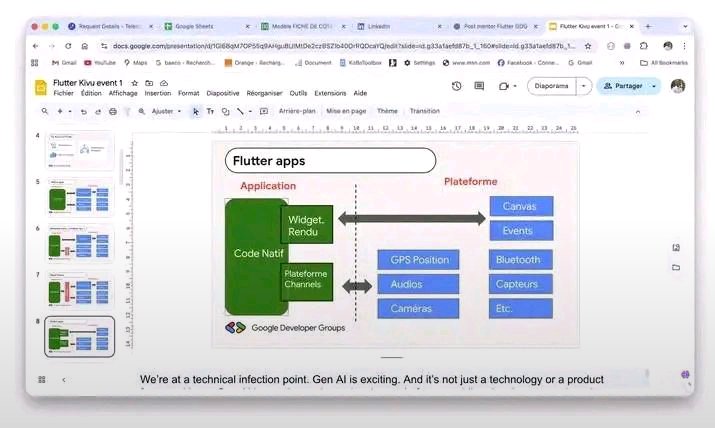Collapse the toolbar with the chevron up
The width and height of the screenshot is (715, 428).
click(x=638, y=112)
